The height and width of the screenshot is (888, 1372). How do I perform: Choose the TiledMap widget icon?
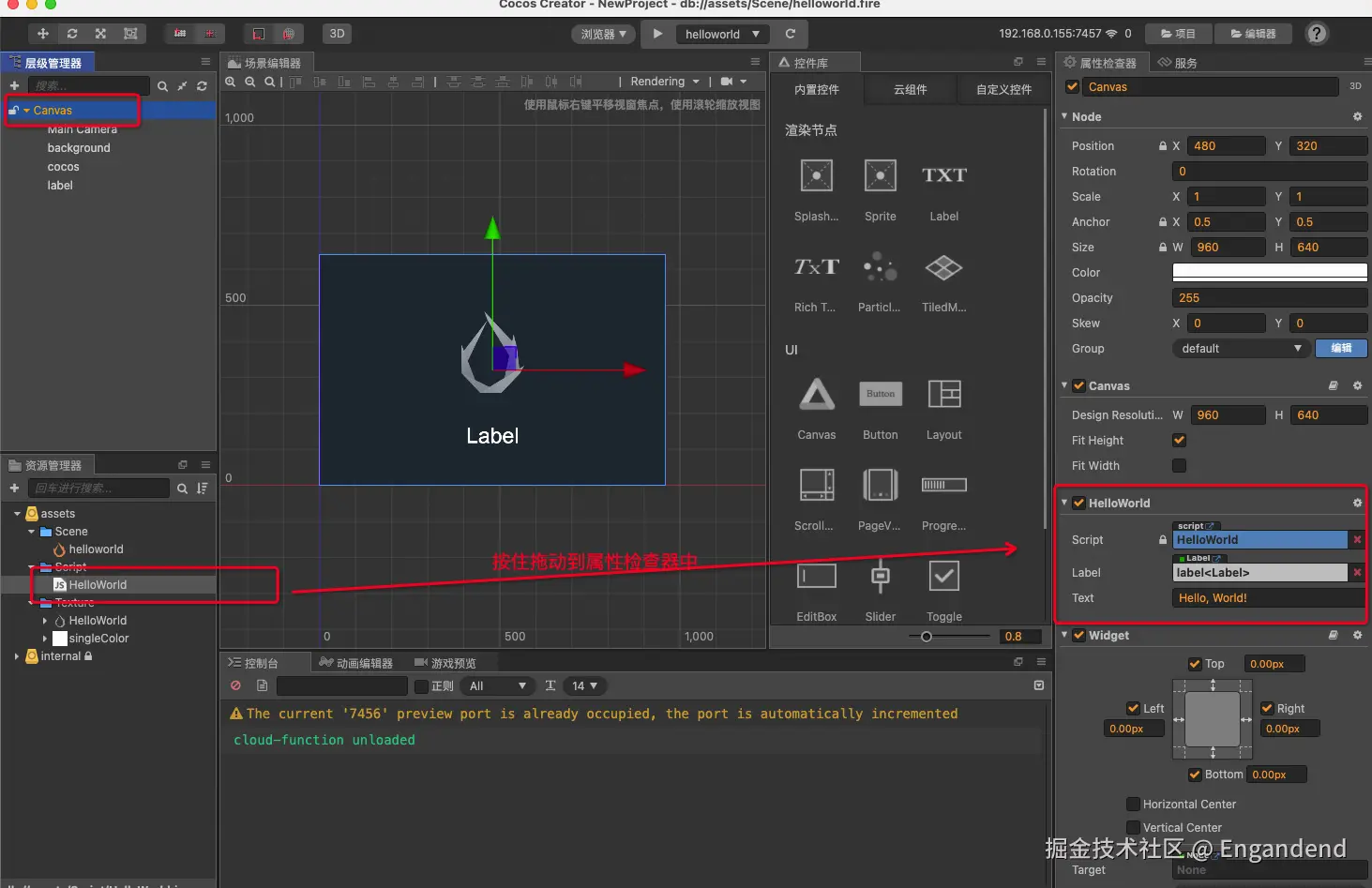click(944, 267)
